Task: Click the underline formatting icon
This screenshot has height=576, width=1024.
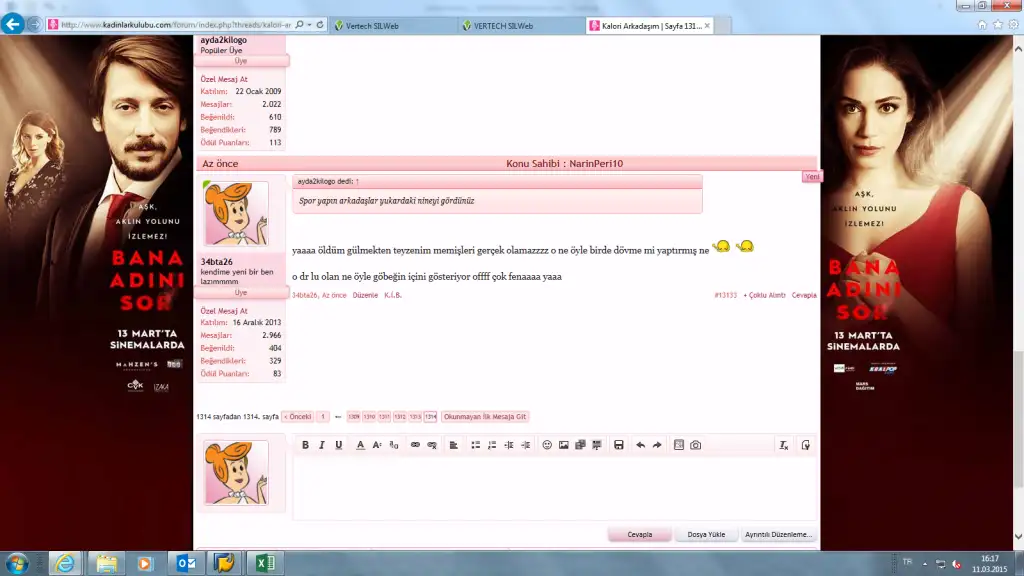Action: pos(339,445)
